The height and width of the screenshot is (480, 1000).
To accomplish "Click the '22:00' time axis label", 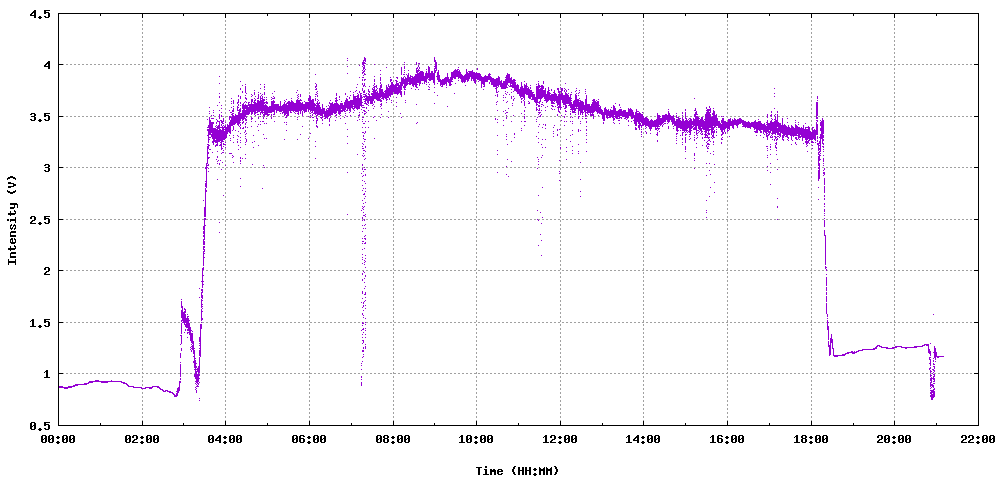I will tap(978, 439).
